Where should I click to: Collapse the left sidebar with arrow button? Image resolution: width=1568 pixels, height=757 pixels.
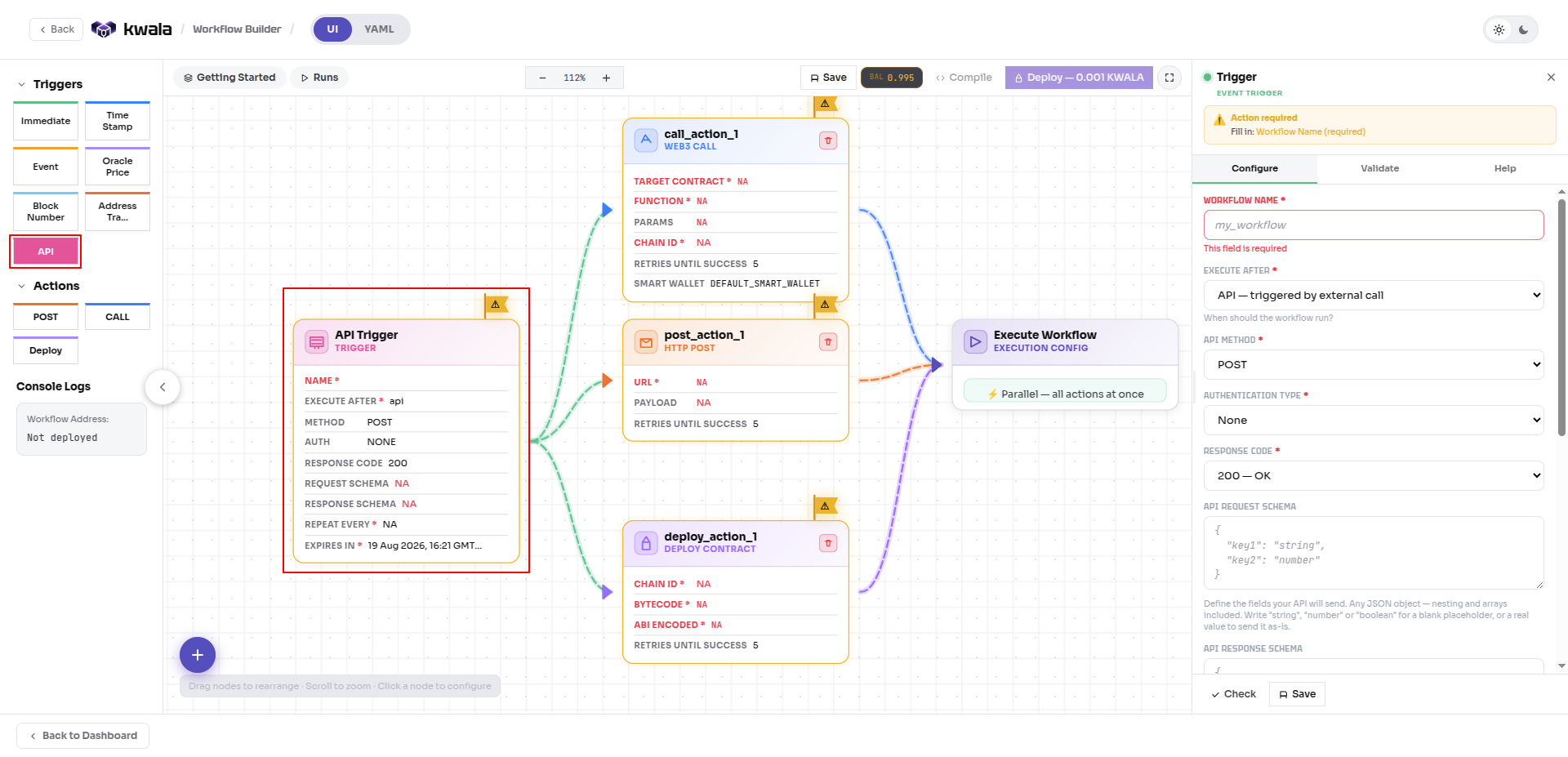tap(163, 387)
